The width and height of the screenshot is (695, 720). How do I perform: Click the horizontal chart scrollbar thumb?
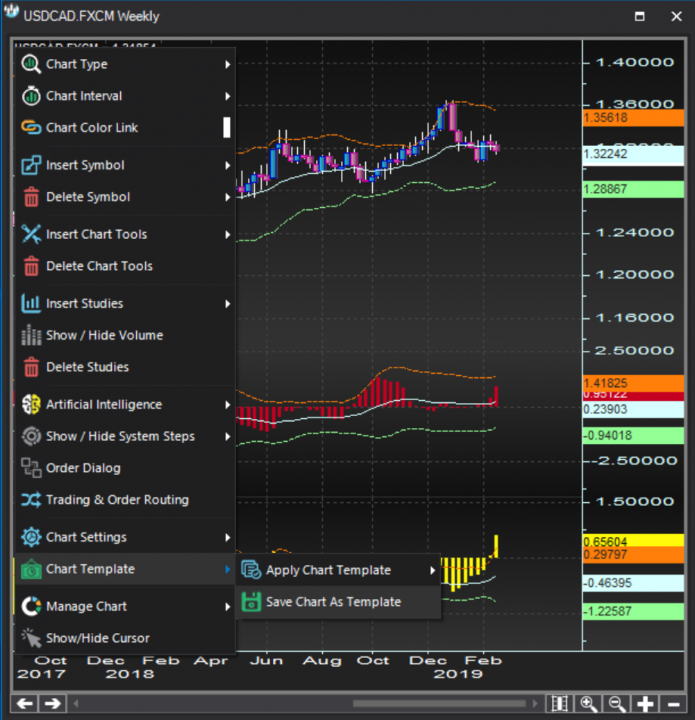[439, 703]
